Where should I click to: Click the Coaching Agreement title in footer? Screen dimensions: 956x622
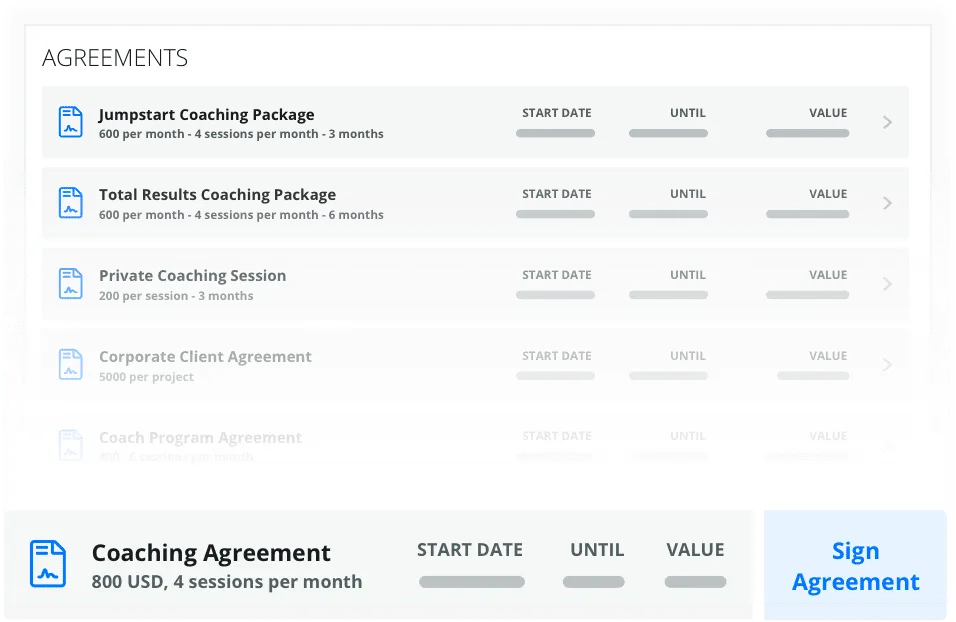211,553
